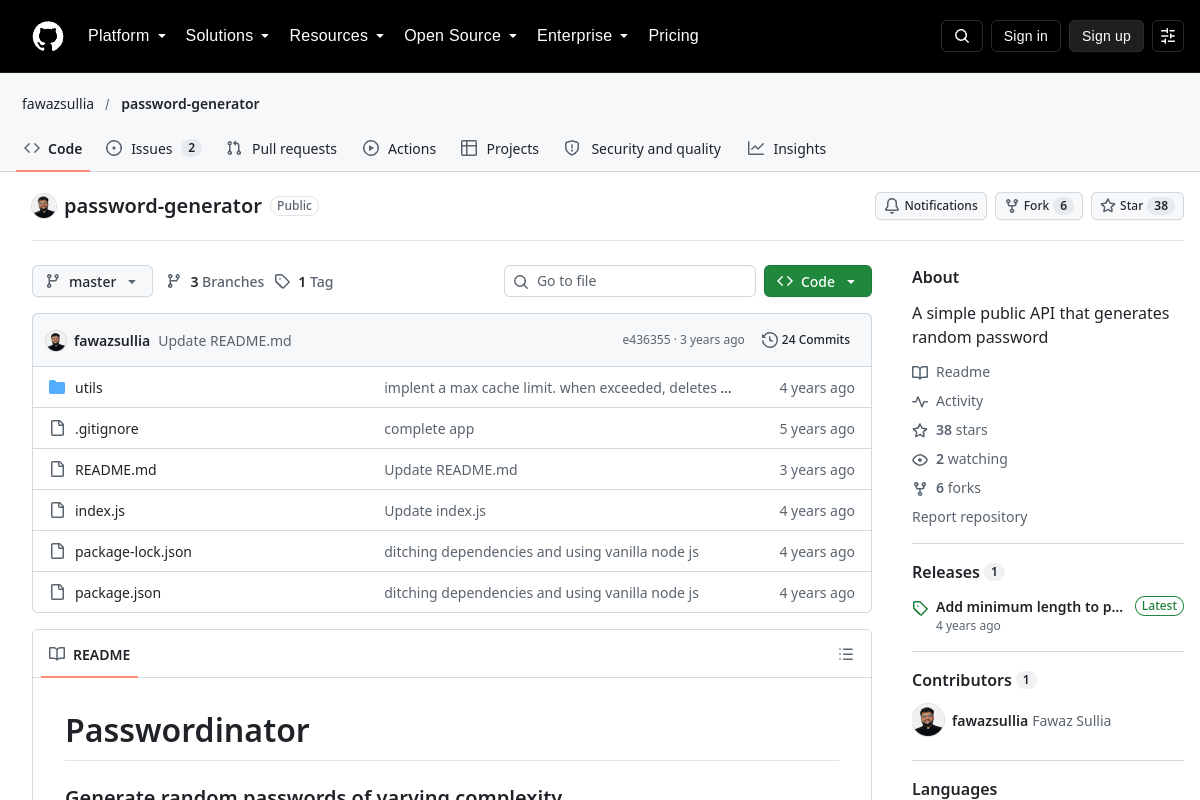1200x800 pixels.
Task: Click the Go to file search field
Action: [630, 281]
